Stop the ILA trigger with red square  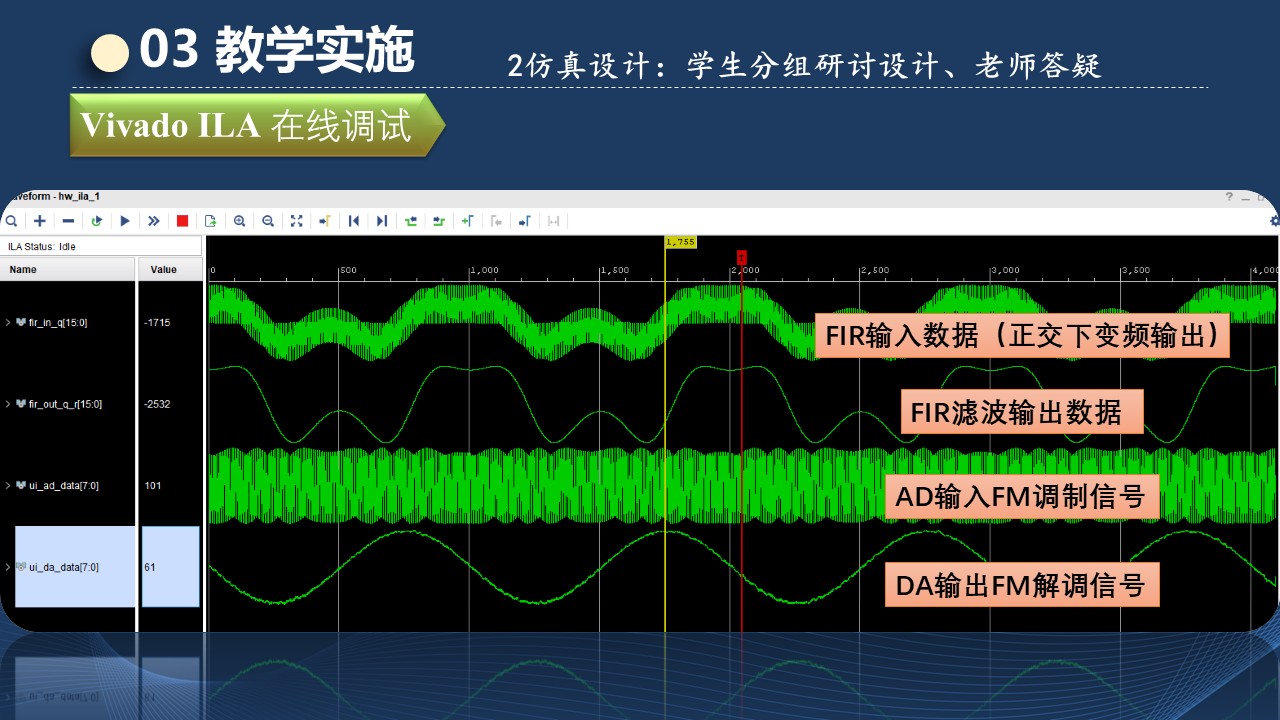[x=182, y=221]
